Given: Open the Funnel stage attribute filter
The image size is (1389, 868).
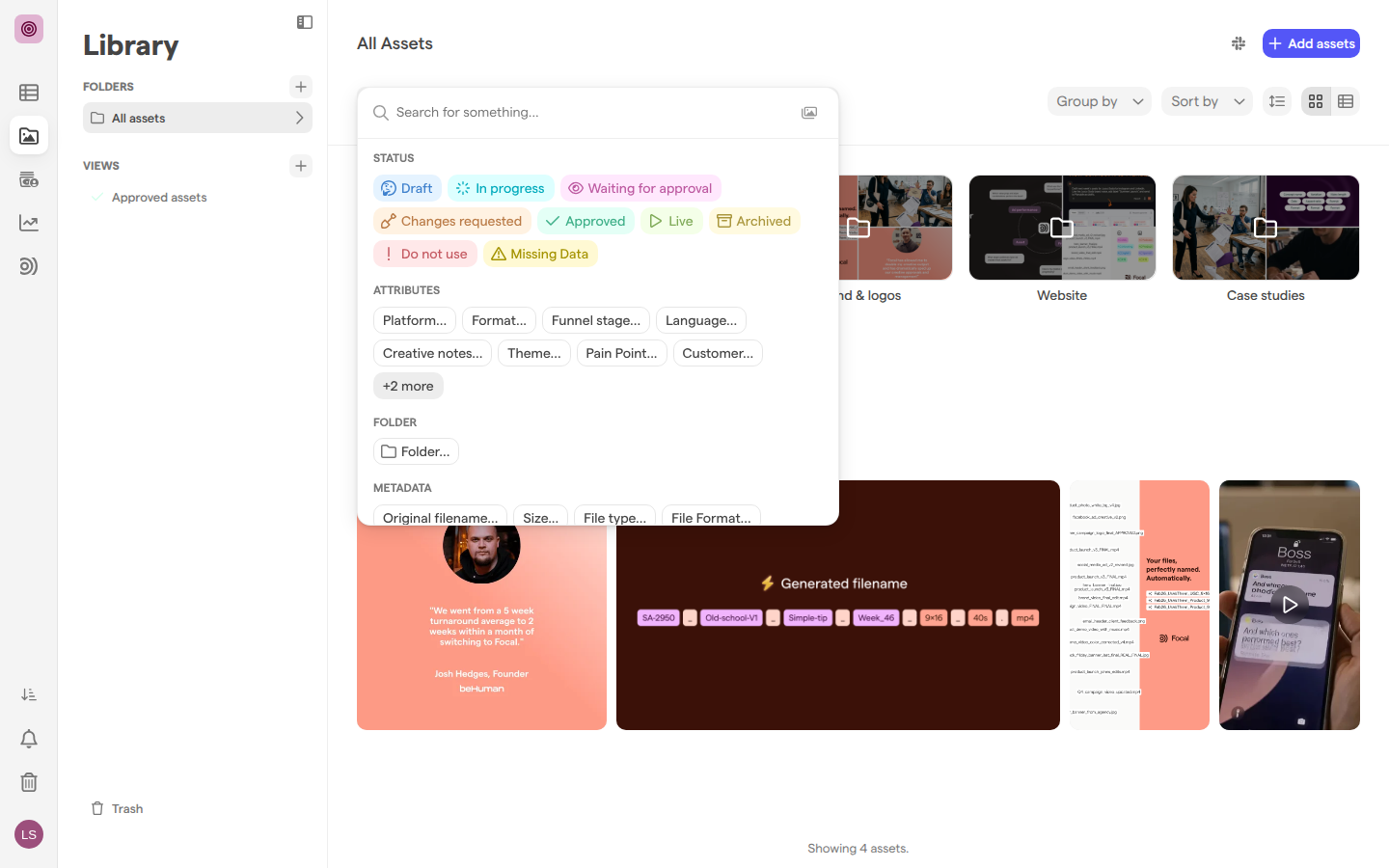Looking at the screenshot, I should pos(596,320).
